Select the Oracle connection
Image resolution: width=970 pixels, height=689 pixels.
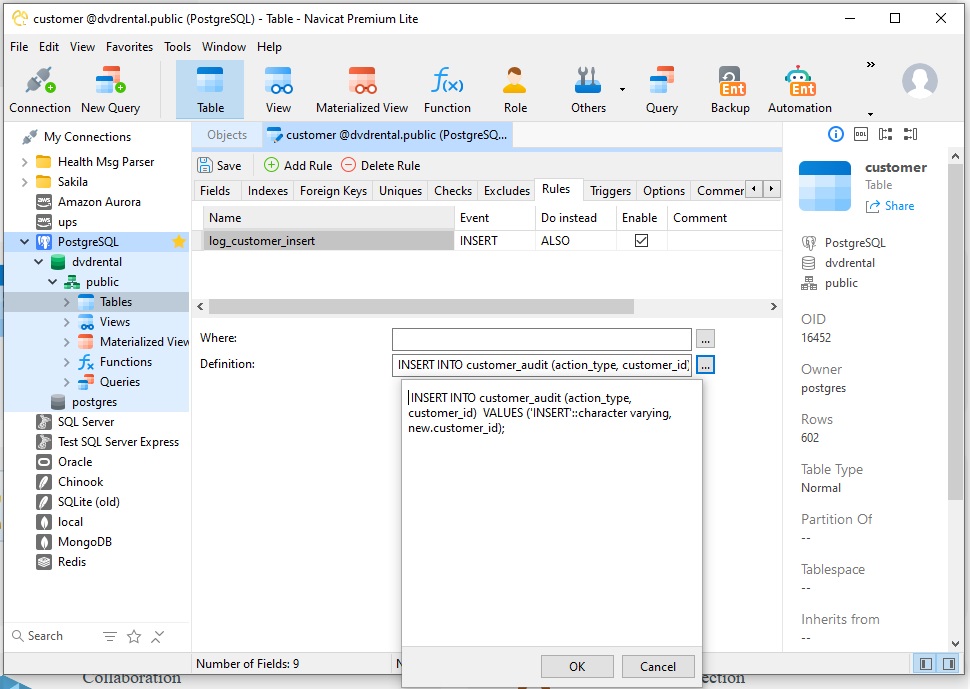pos(75,462)
